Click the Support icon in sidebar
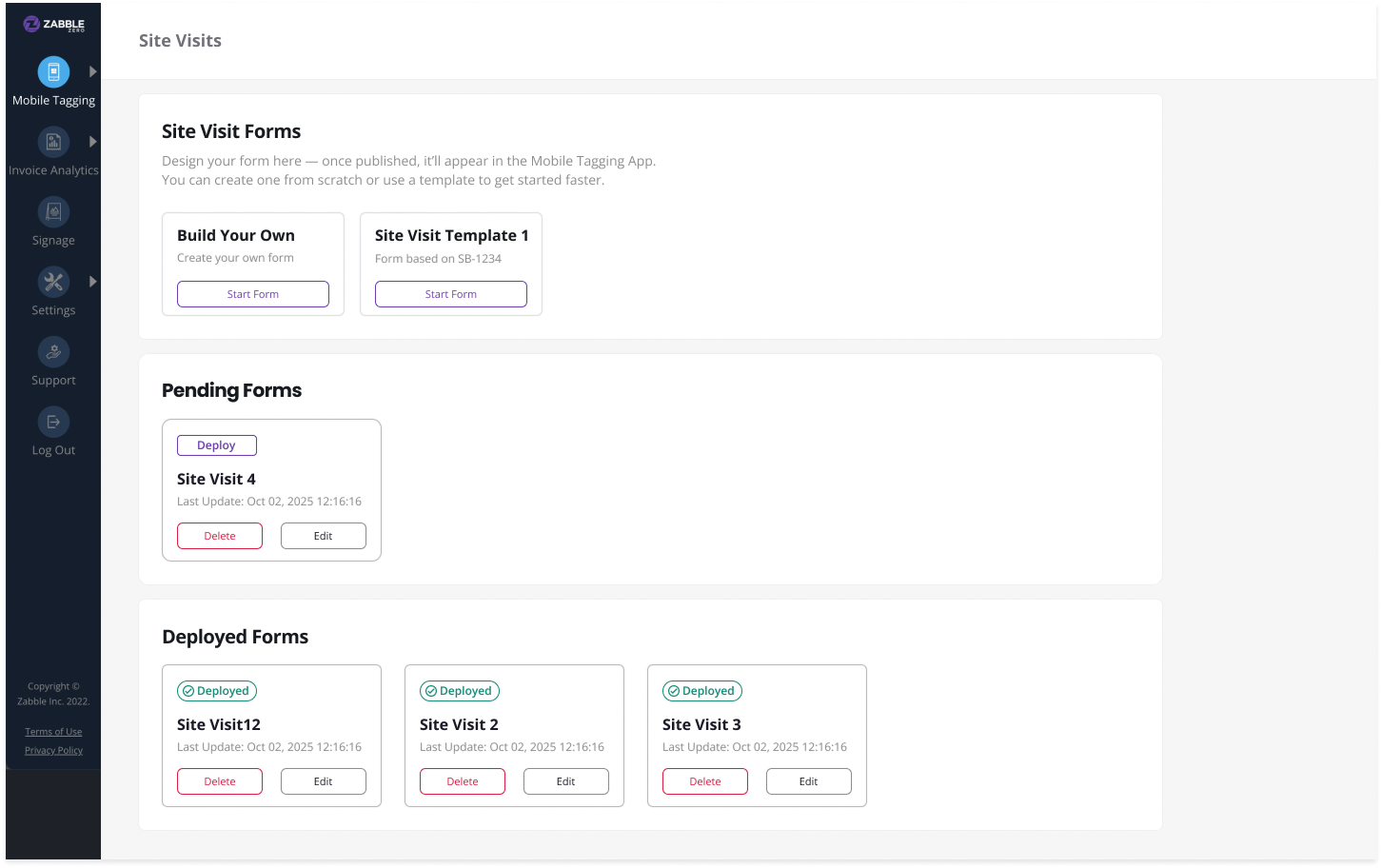Screen dimensions: 1382x868 pos(53,352)
